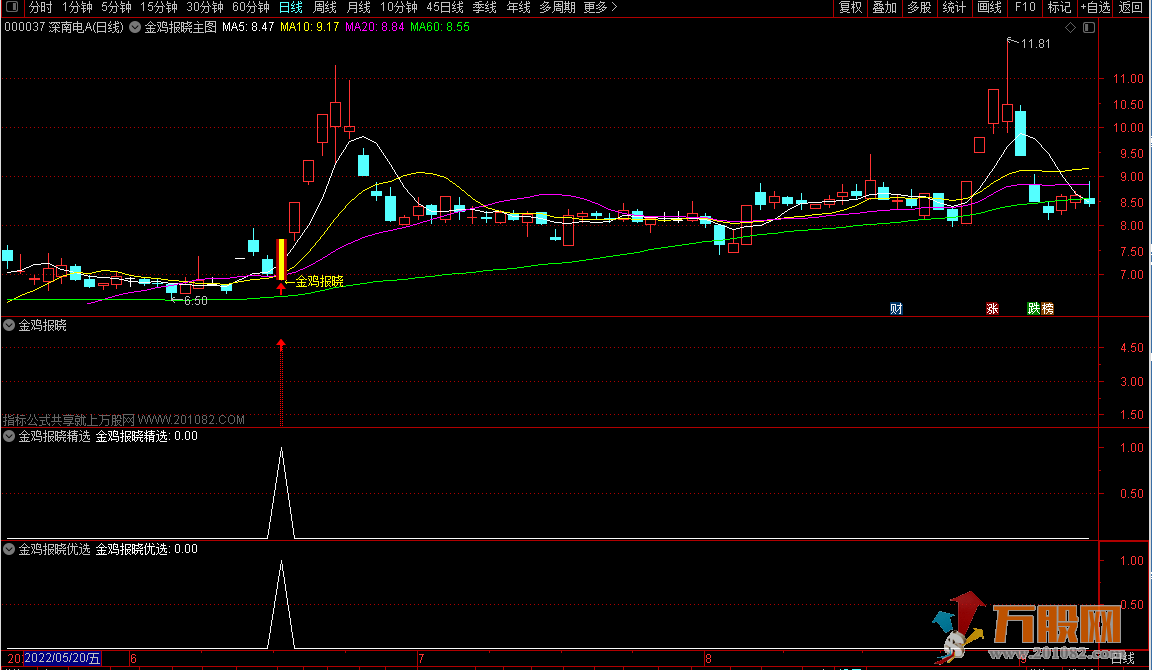Click the 日线 label at bottom right
This screenshot has height=670, width=1152.
click(1123, 659)
